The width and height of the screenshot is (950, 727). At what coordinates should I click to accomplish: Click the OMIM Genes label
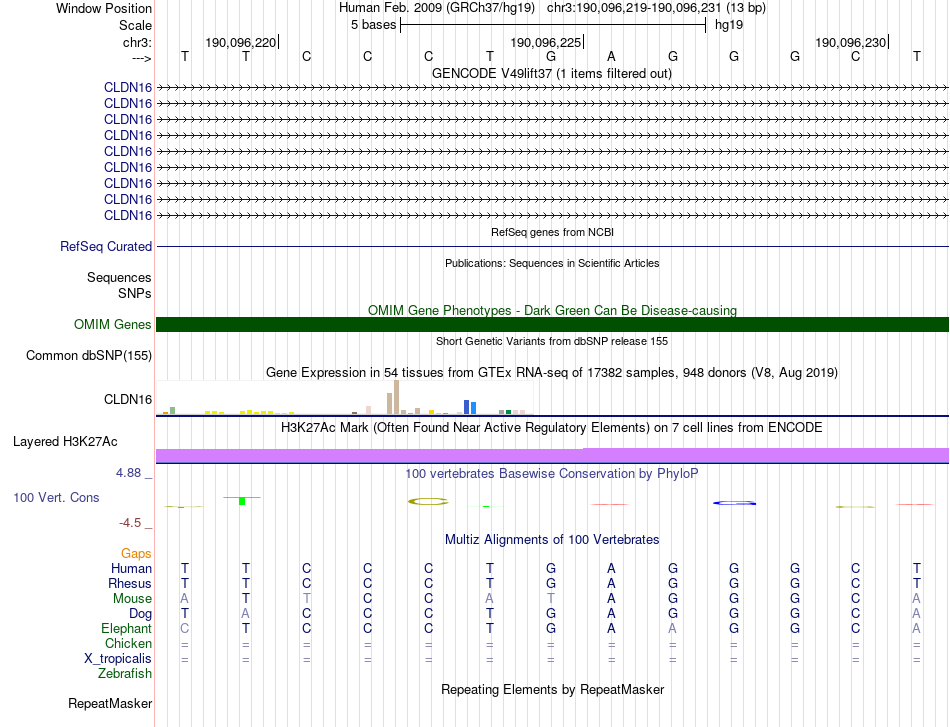point(112,324)
